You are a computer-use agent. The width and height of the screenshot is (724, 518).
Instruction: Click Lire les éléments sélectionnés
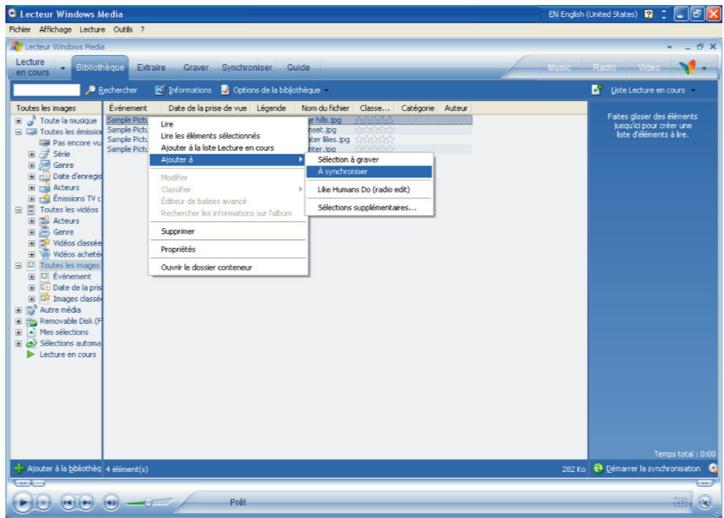228,136
